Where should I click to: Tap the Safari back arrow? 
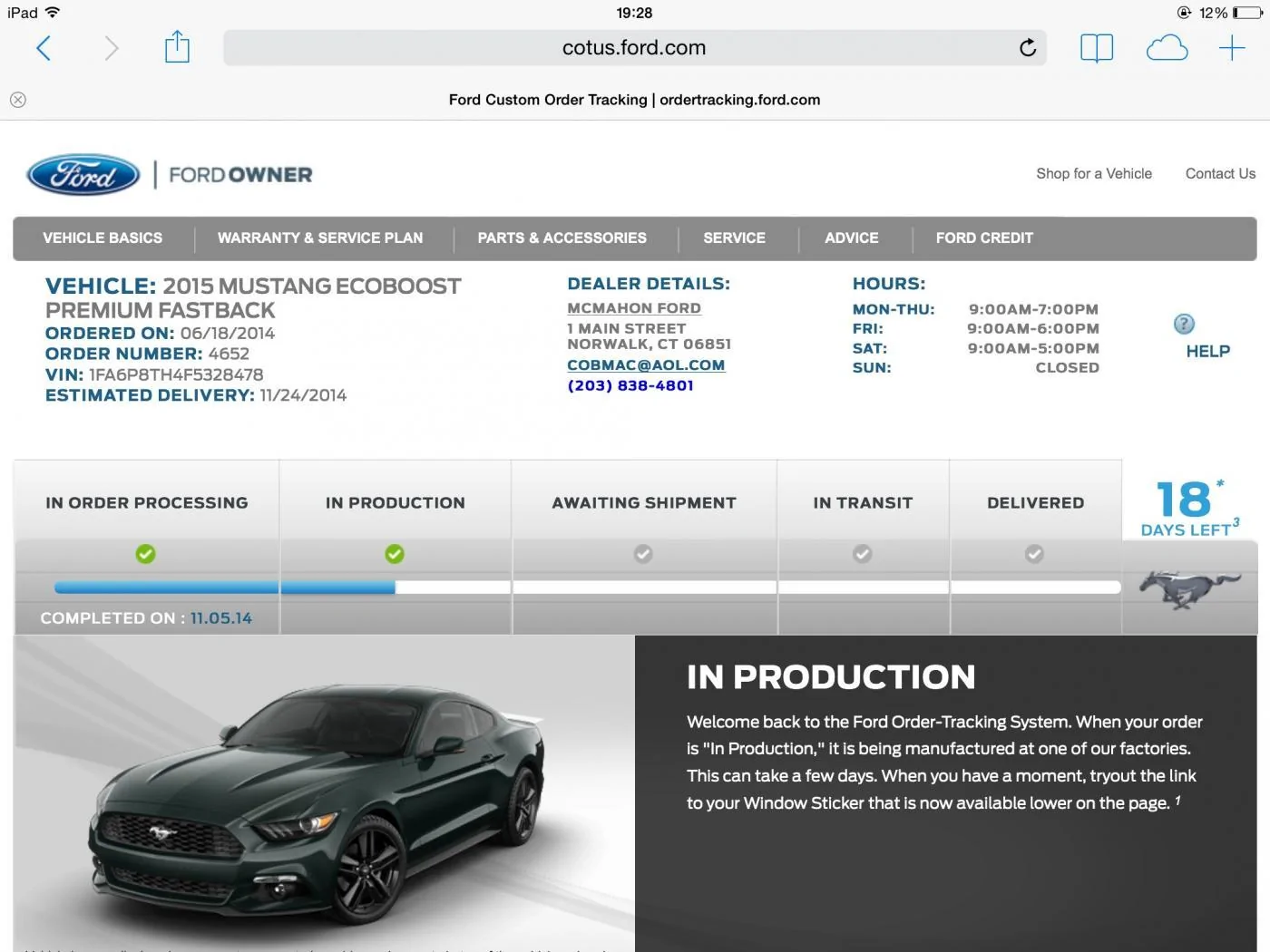(43, 48)
